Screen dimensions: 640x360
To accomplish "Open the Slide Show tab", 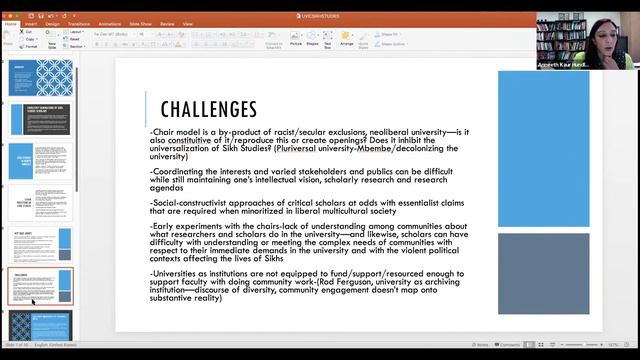I will pos(140,24).
